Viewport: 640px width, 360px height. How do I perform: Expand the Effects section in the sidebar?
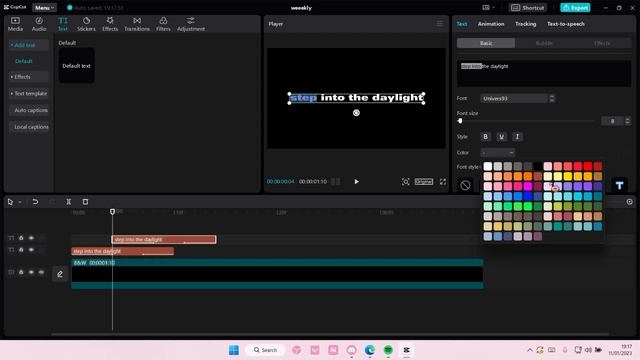click(29, 77)
